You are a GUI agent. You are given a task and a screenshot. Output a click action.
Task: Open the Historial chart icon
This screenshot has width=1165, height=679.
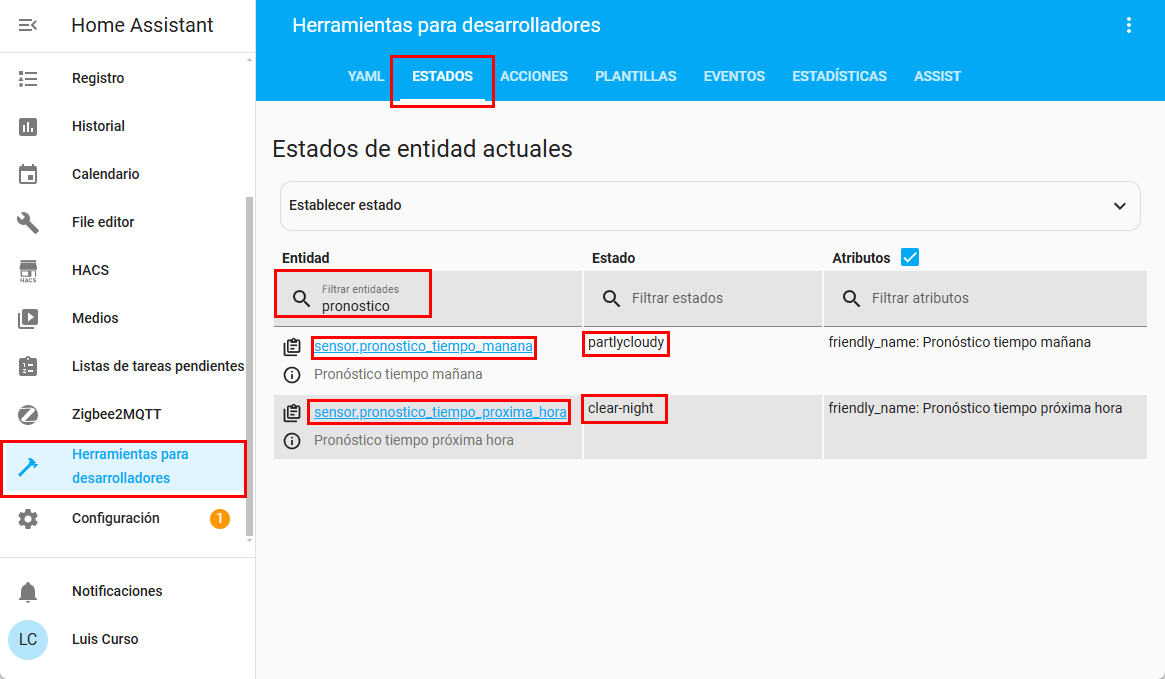27,126
